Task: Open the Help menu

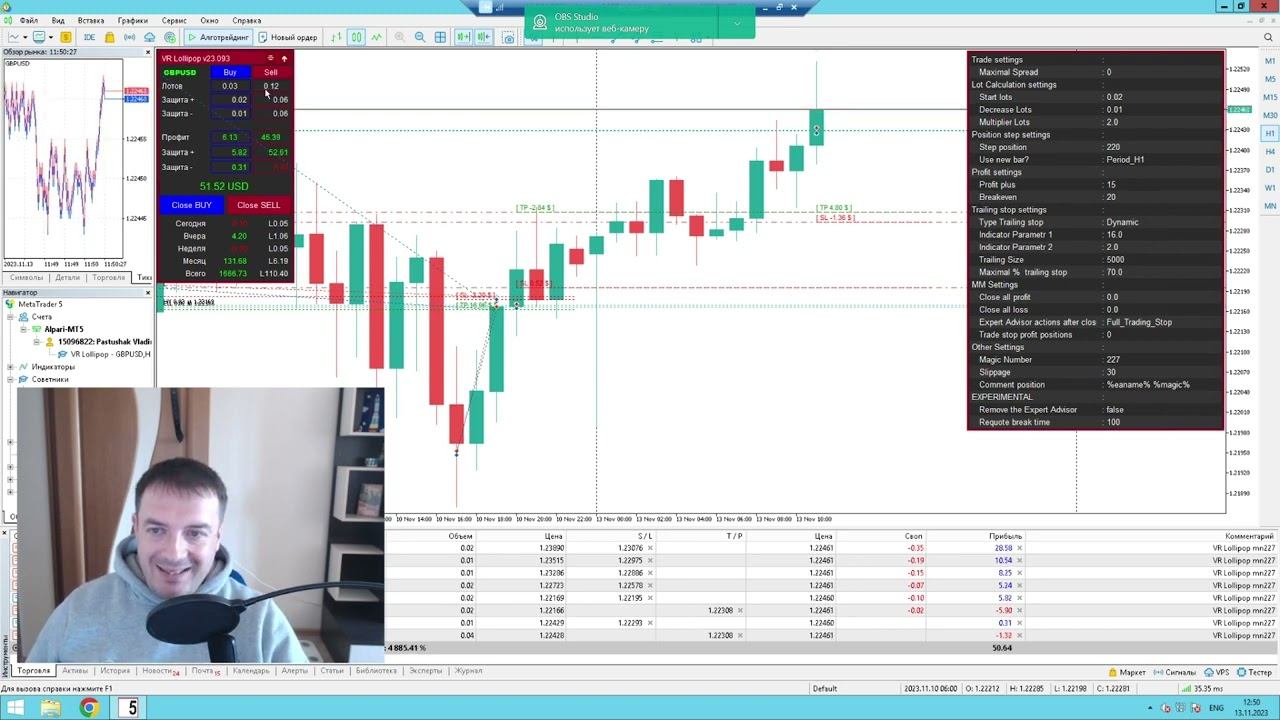Action: point(246,20)
